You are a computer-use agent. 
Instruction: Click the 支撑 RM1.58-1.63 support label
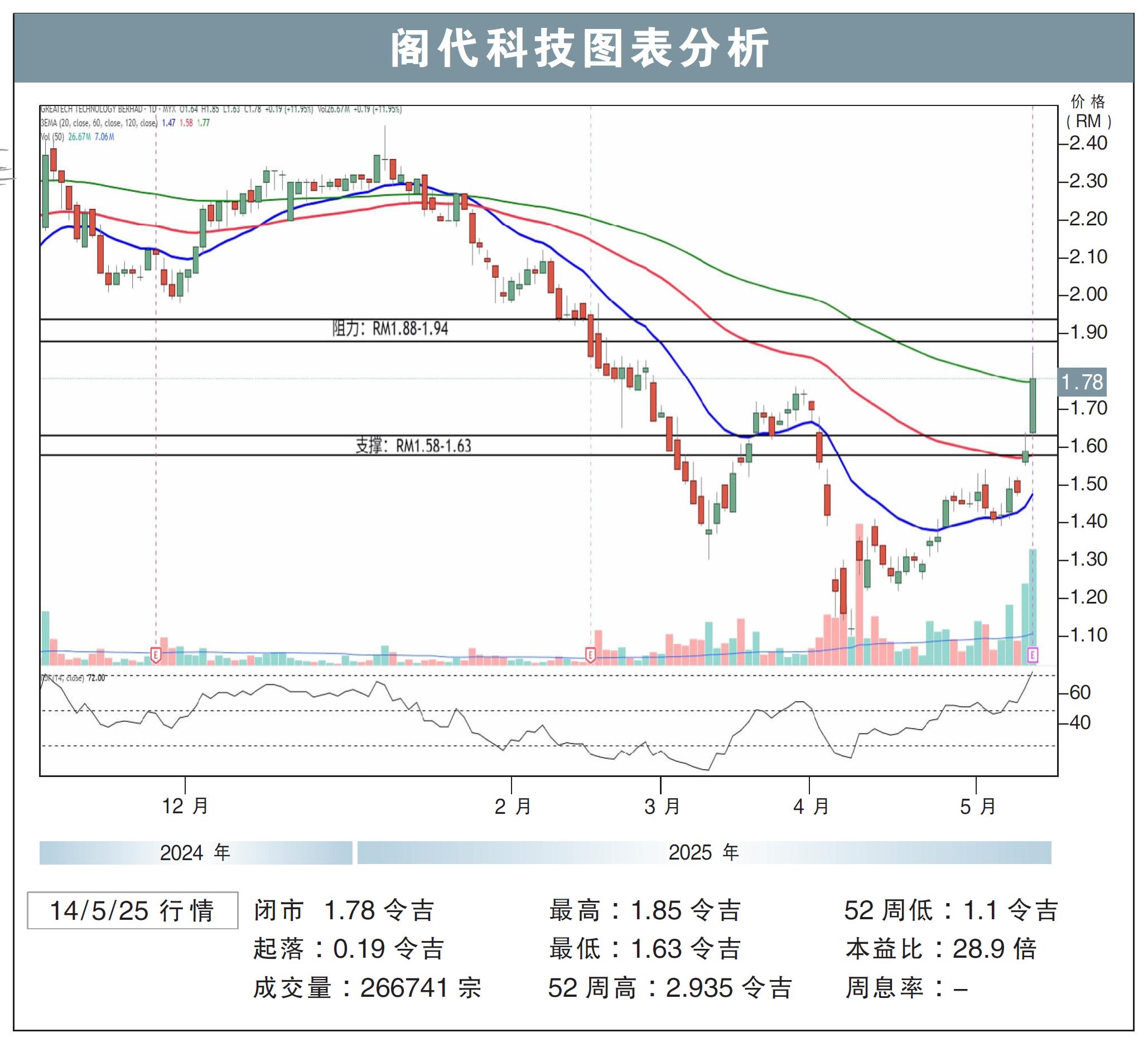pos(413,446)
